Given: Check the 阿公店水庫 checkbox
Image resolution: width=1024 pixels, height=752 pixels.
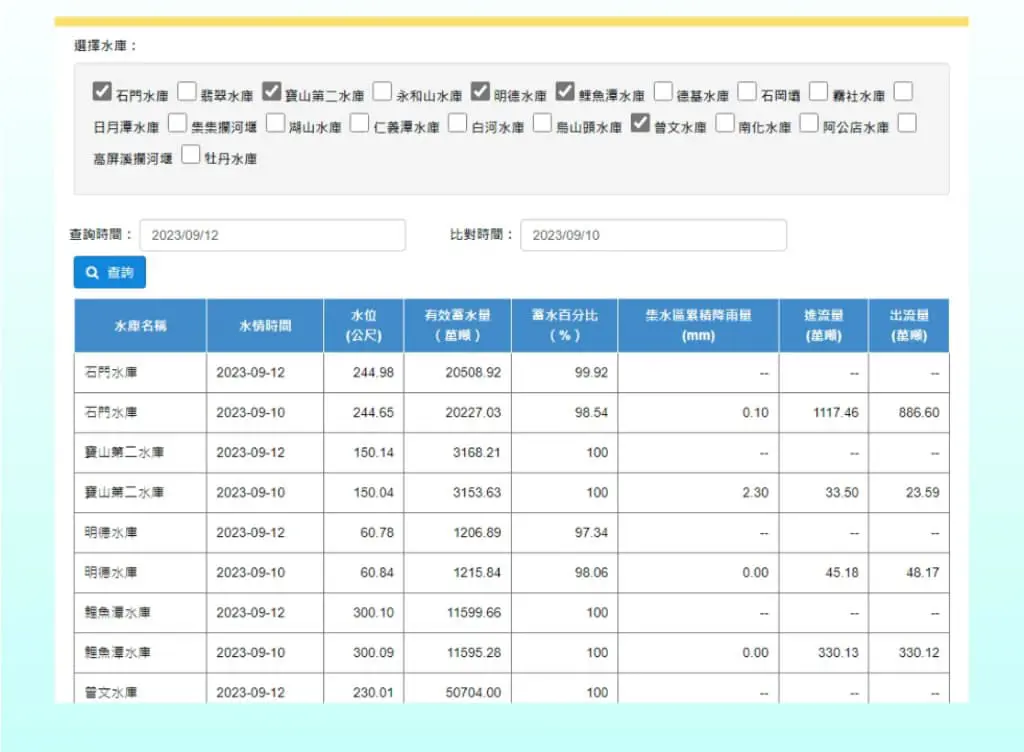Looking at the screenshot, I should point(809,123).
